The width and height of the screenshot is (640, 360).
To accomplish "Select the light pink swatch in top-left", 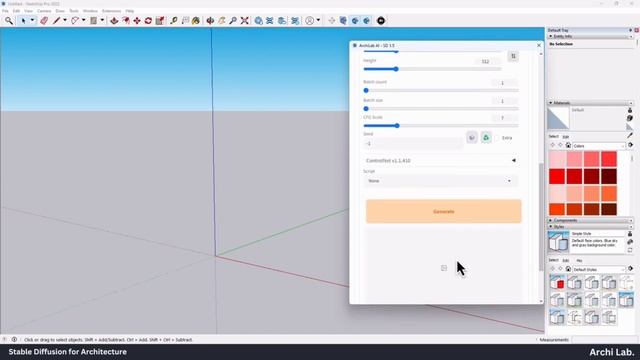I will [x=557, y=159].
